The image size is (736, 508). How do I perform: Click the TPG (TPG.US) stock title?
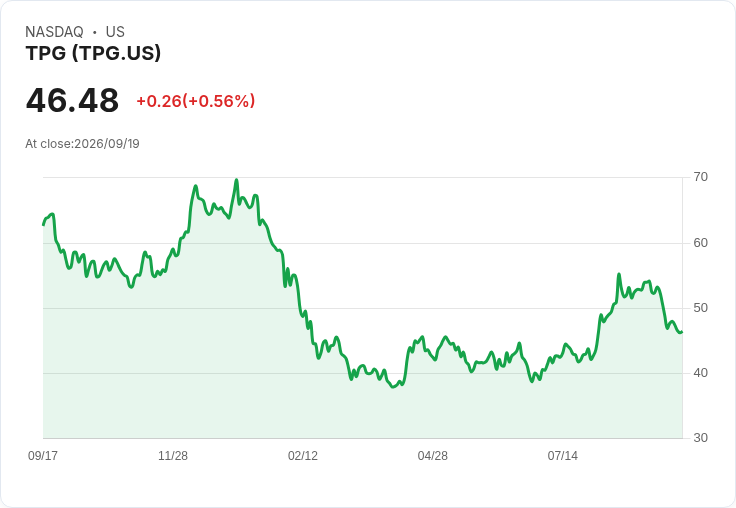tap(93, 53)
